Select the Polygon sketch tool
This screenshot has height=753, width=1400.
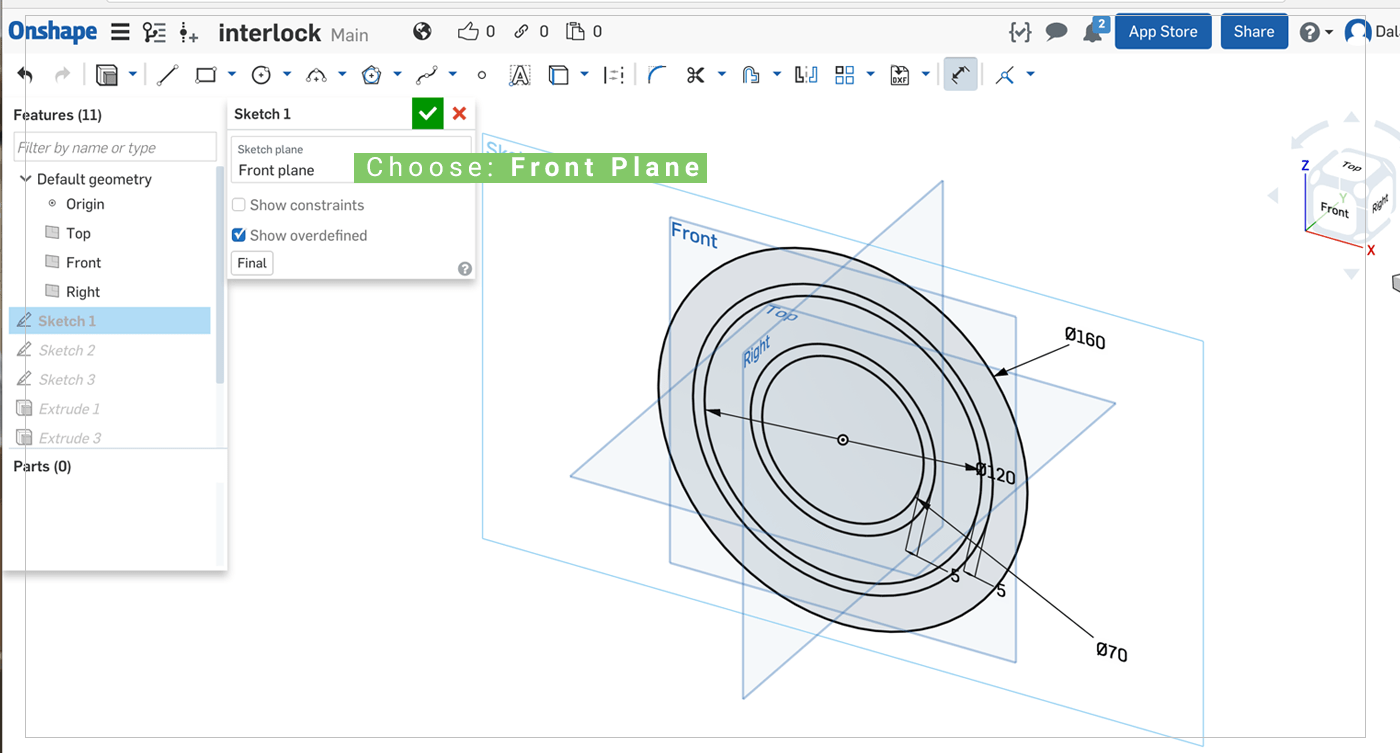click(371, 75)
